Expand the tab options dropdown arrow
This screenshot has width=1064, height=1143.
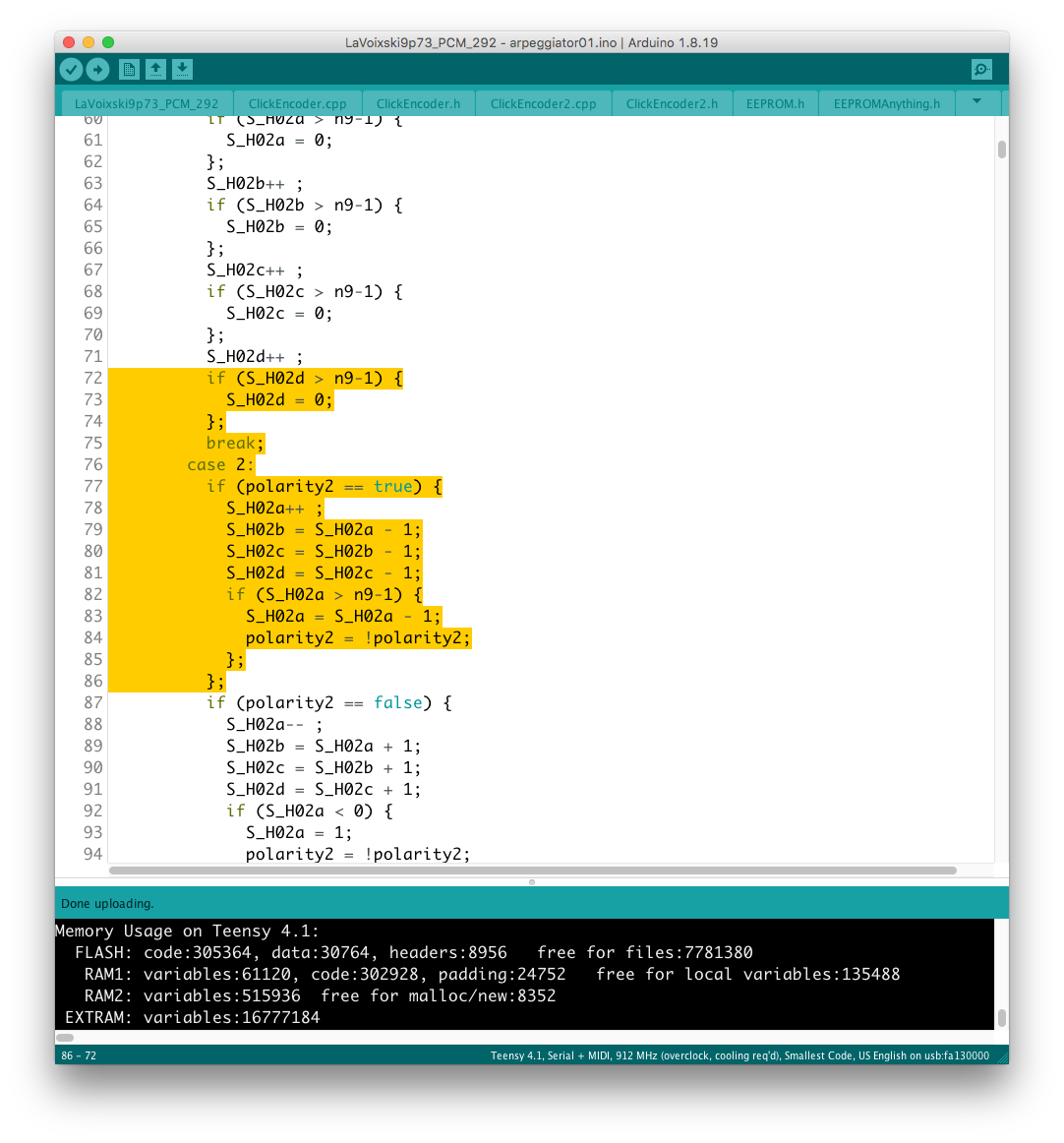(x=975, y=101)
